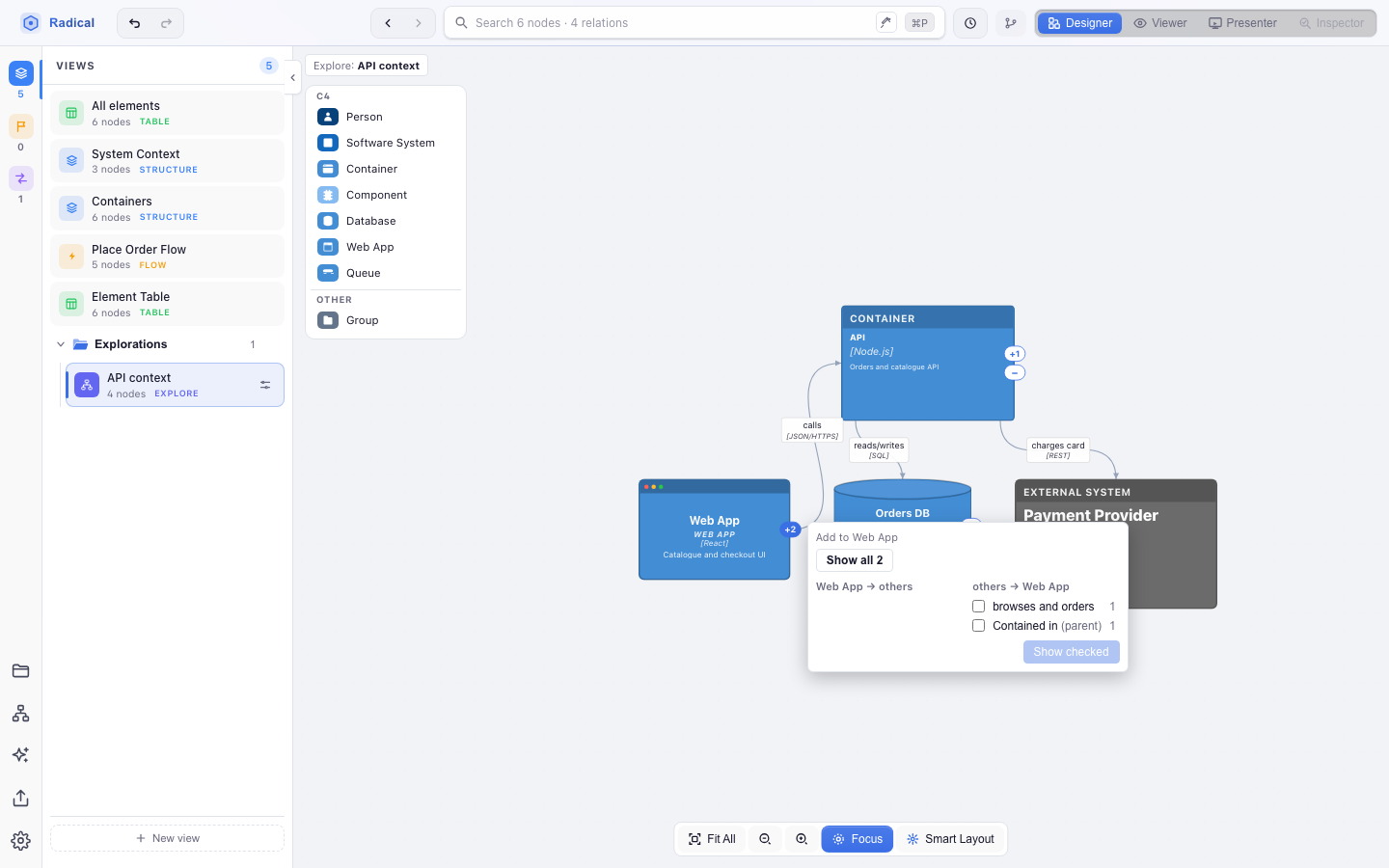Switch to Presenter mode

coord(1243,23)
